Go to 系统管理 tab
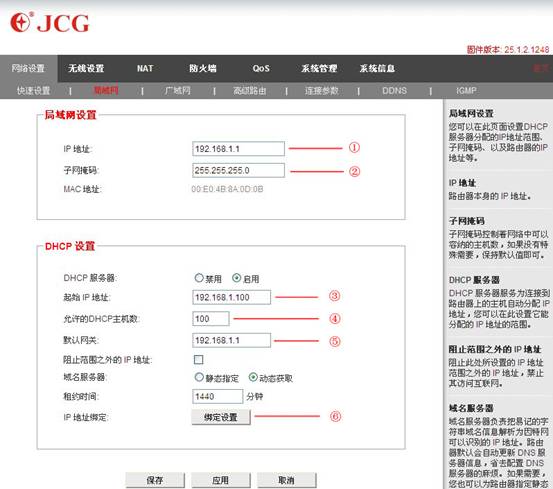553x489 pixels. point(319,68)
